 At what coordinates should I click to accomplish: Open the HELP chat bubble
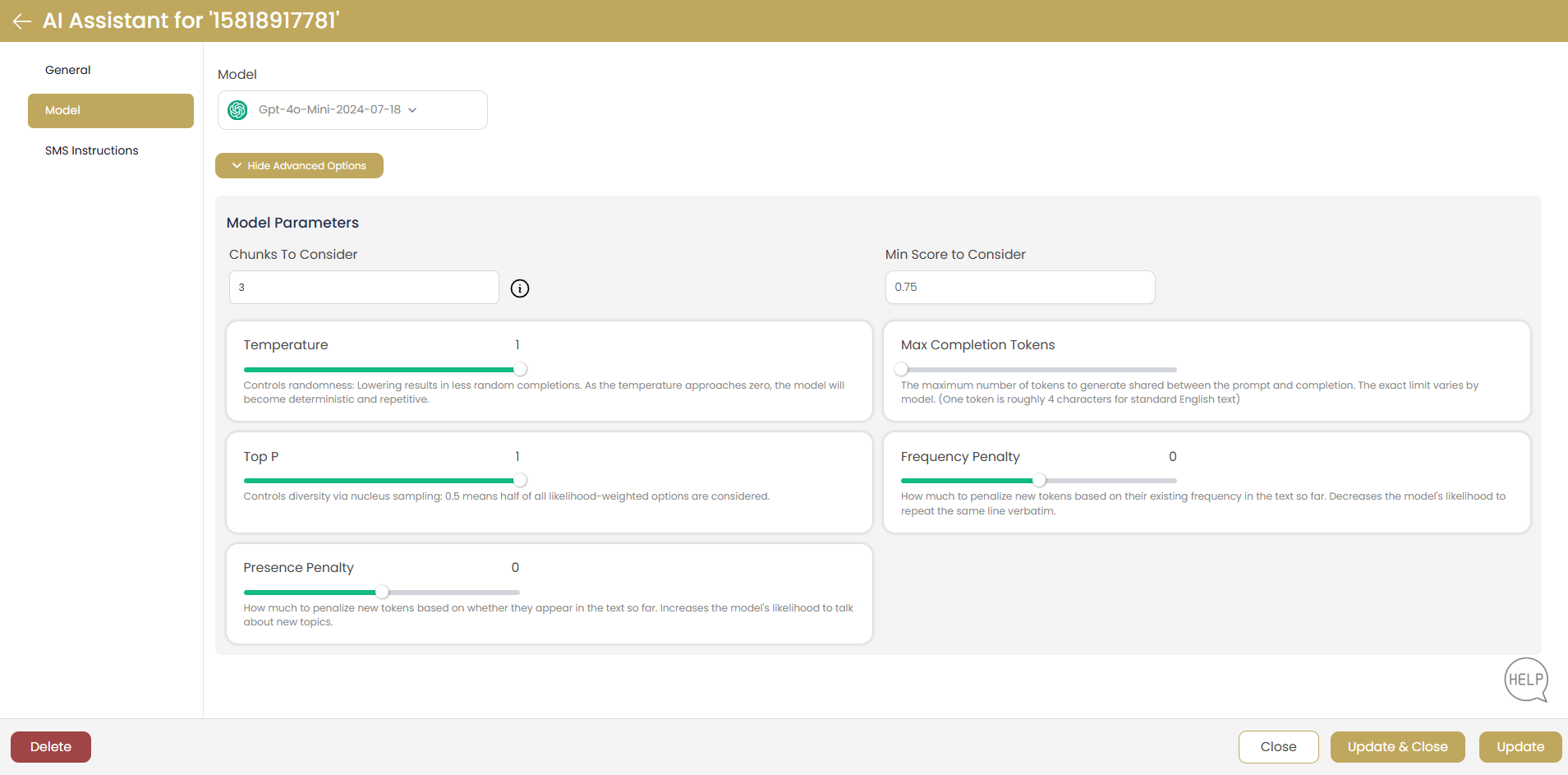[x=1525, y=680]
